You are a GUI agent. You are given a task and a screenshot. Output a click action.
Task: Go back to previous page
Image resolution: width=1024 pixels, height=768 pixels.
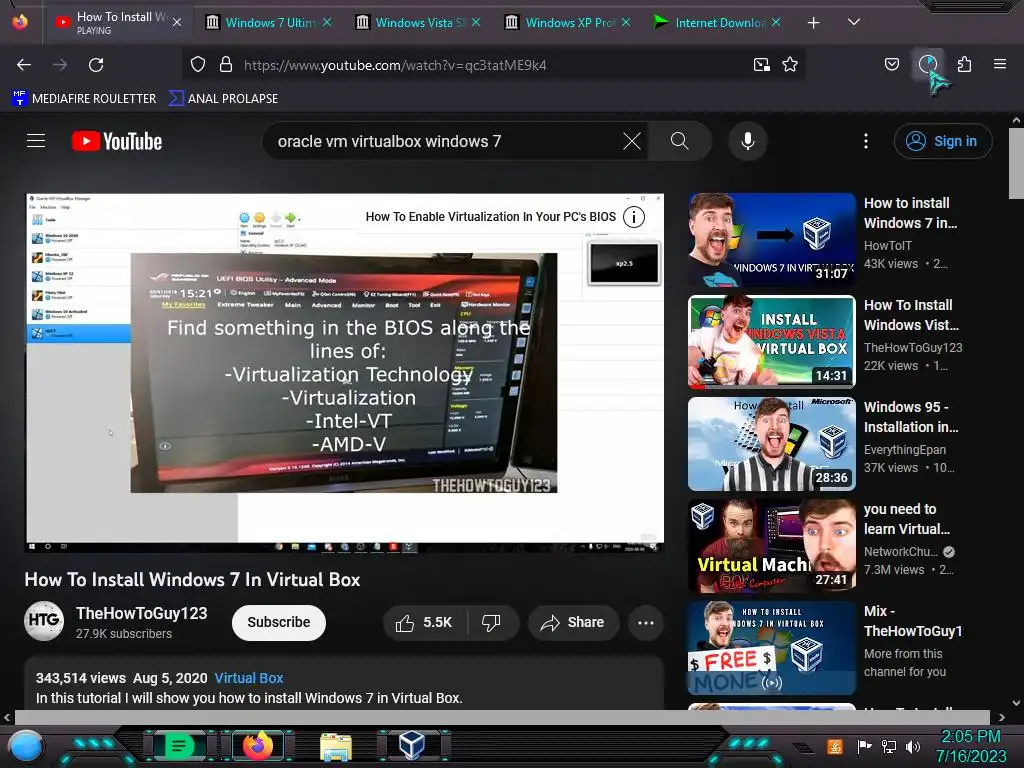24,65
